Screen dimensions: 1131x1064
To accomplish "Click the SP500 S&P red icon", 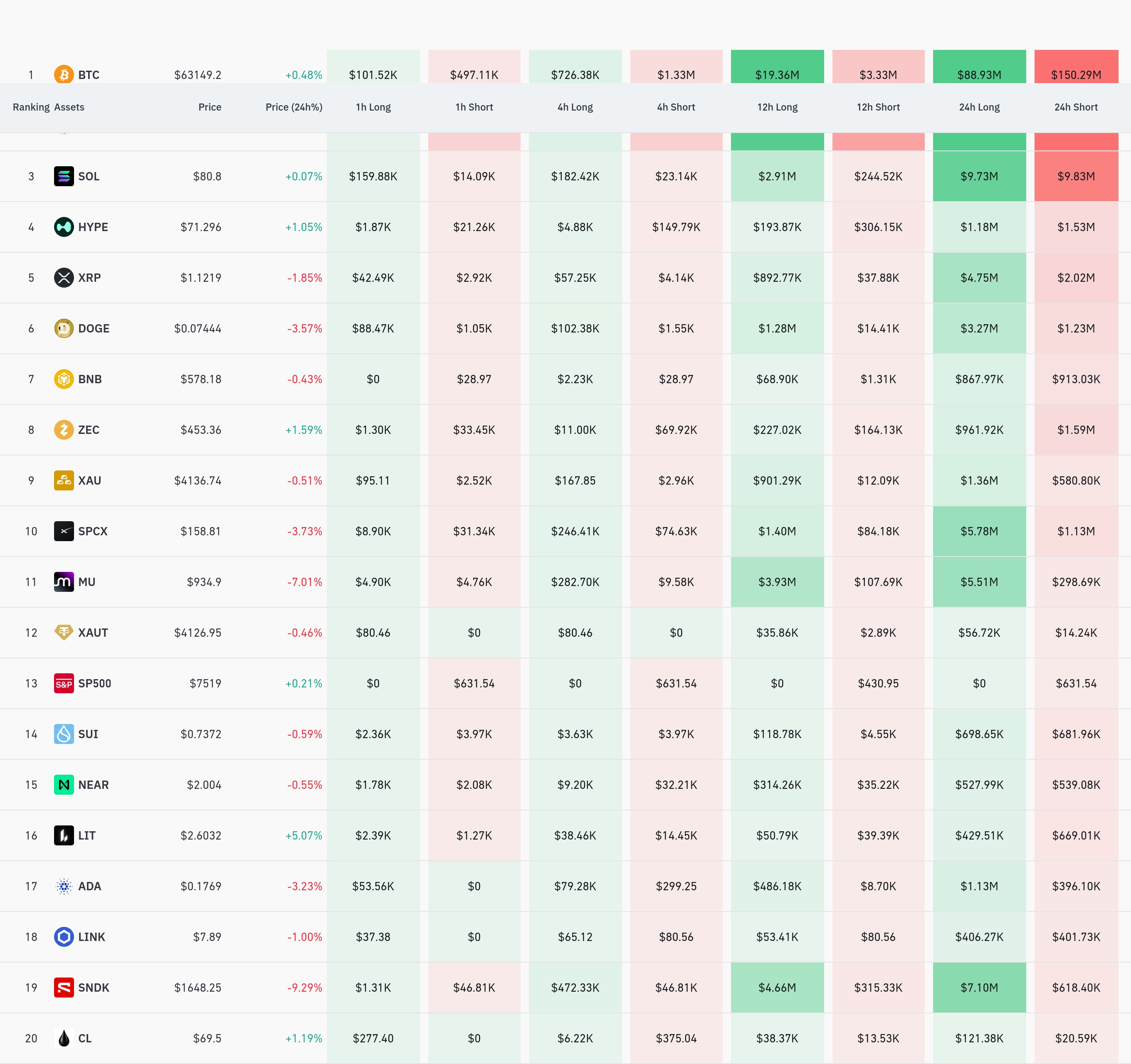I will tap(64, 683).
